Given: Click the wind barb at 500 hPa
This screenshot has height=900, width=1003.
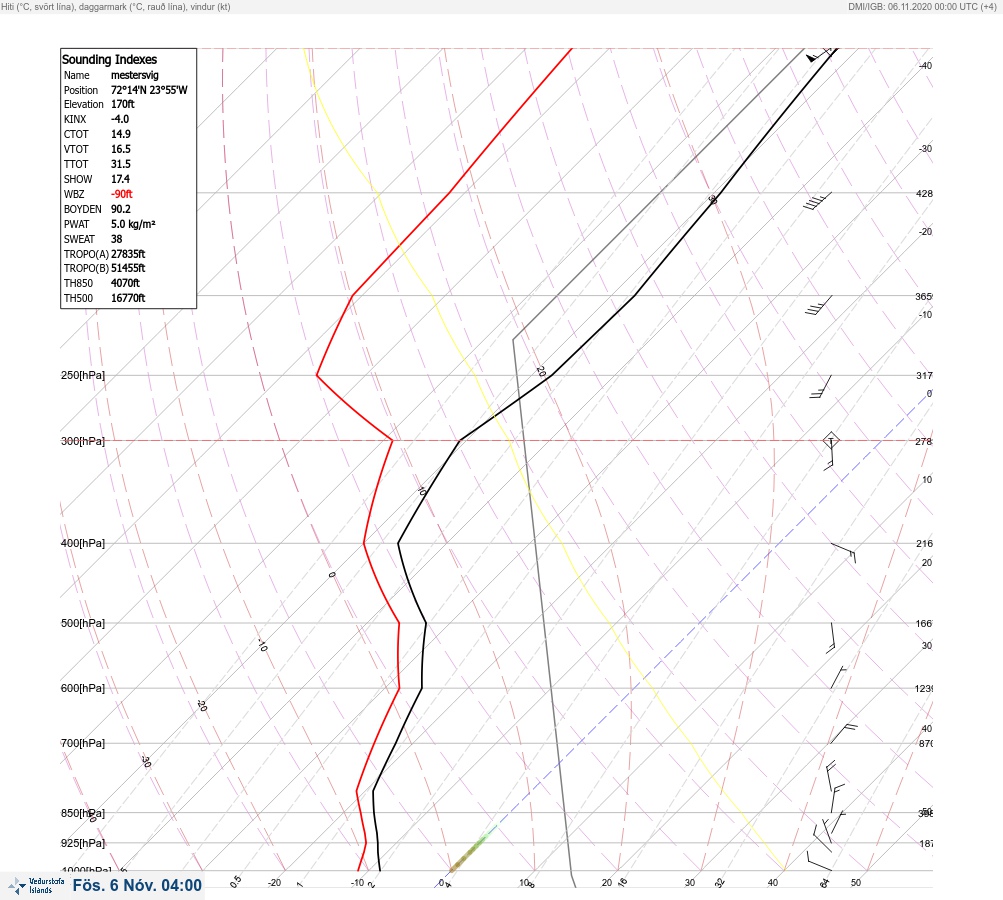Looking at the screenshot, I should click(832, 638).
